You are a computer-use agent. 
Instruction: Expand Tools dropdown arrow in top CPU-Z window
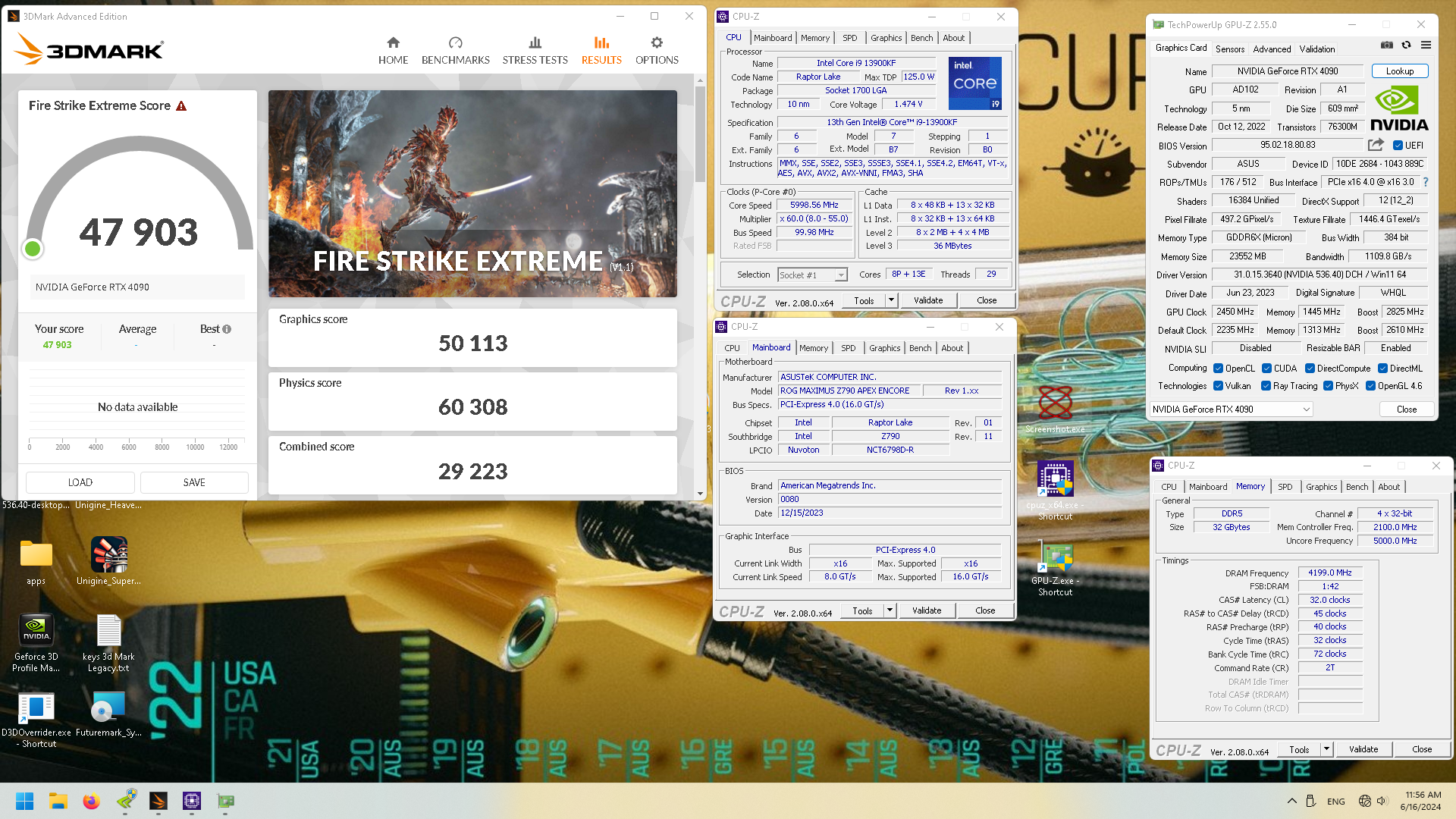coord(891,300)
